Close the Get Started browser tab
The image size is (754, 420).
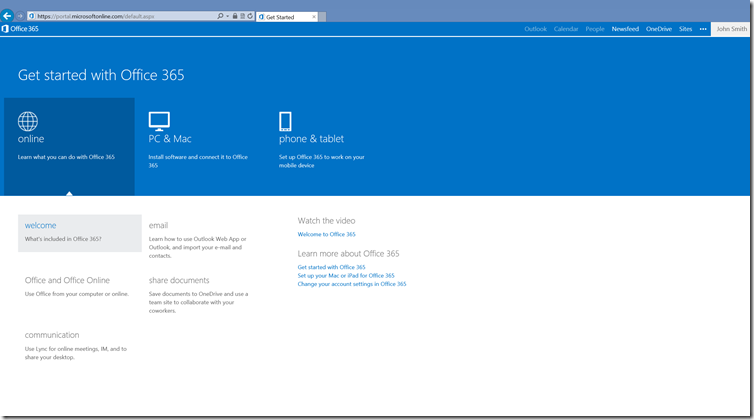[x=314, y=17]
